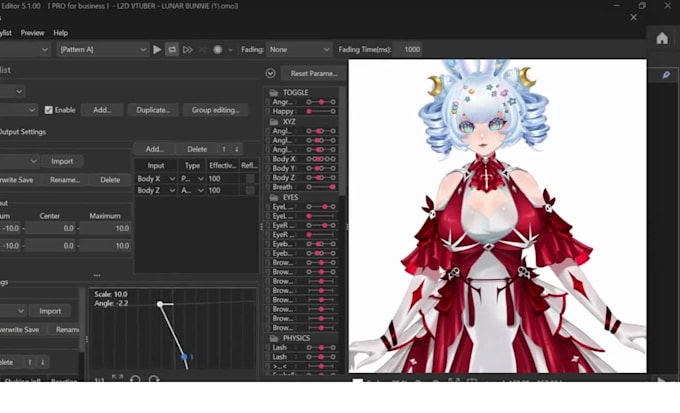Start physics preview with the play button

157,49
